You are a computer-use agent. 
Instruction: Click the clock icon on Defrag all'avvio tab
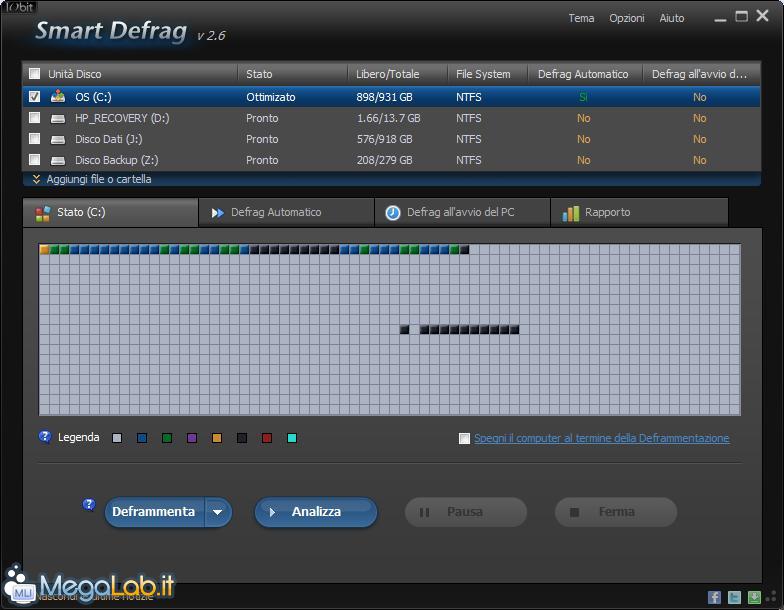tap(393, 213)
